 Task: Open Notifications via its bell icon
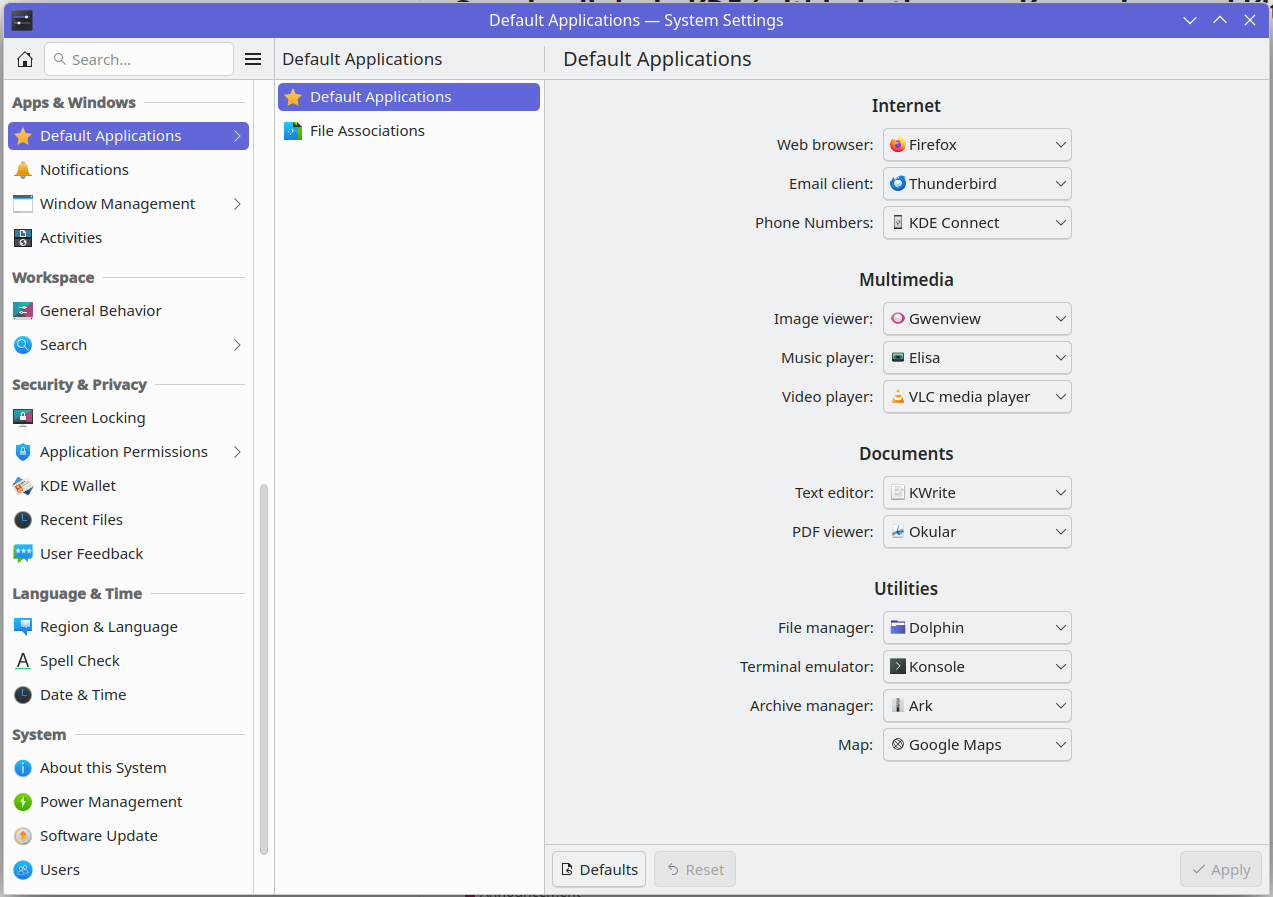click(23, 170)
